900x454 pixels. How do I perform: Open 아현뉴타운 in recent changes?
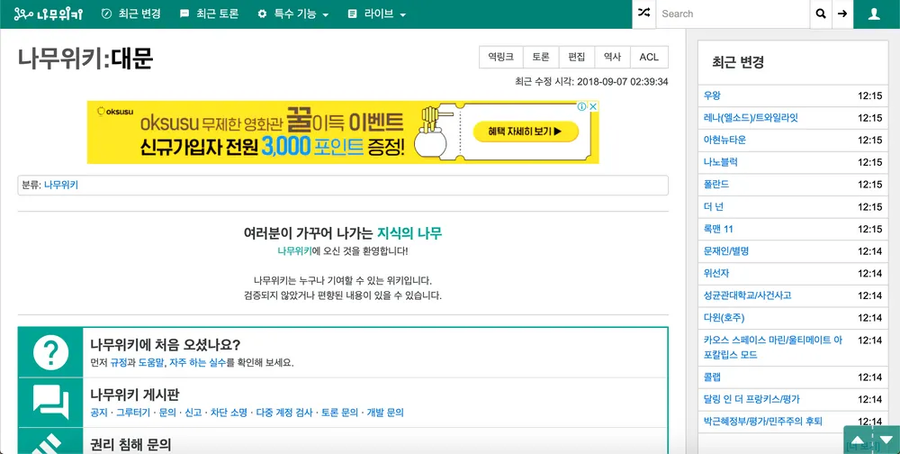[x=725, y=140]
